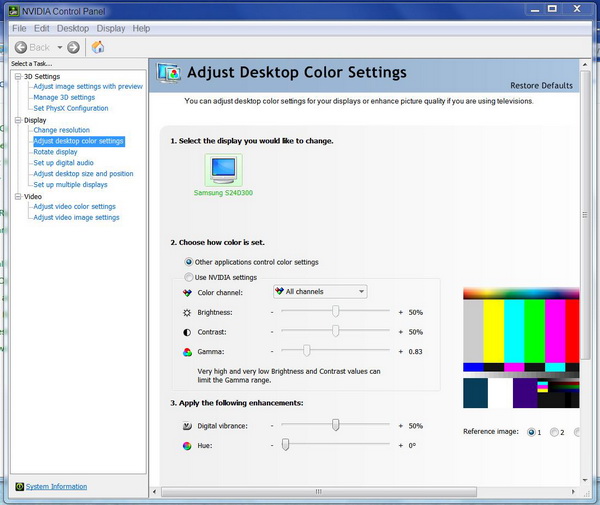The image size is (600, 505).
Task: Click the Brightness sun icon
Action: tap(186, 312)
